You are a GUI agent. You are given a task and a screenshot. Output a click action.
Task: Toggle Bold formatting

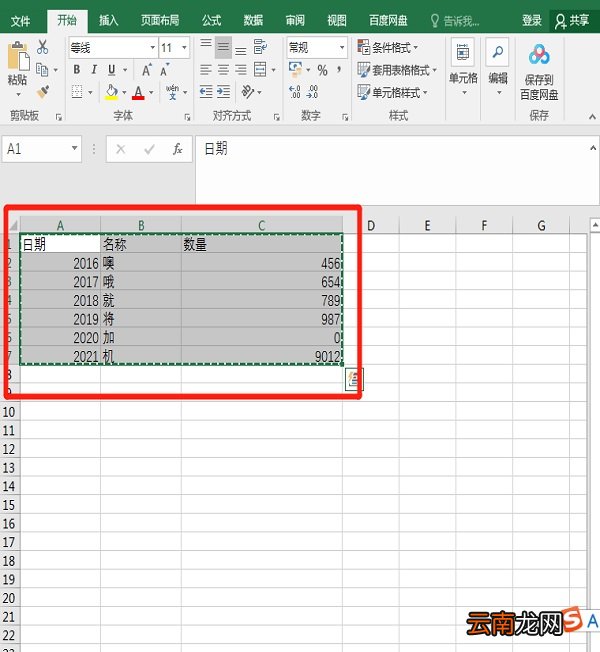77,69
